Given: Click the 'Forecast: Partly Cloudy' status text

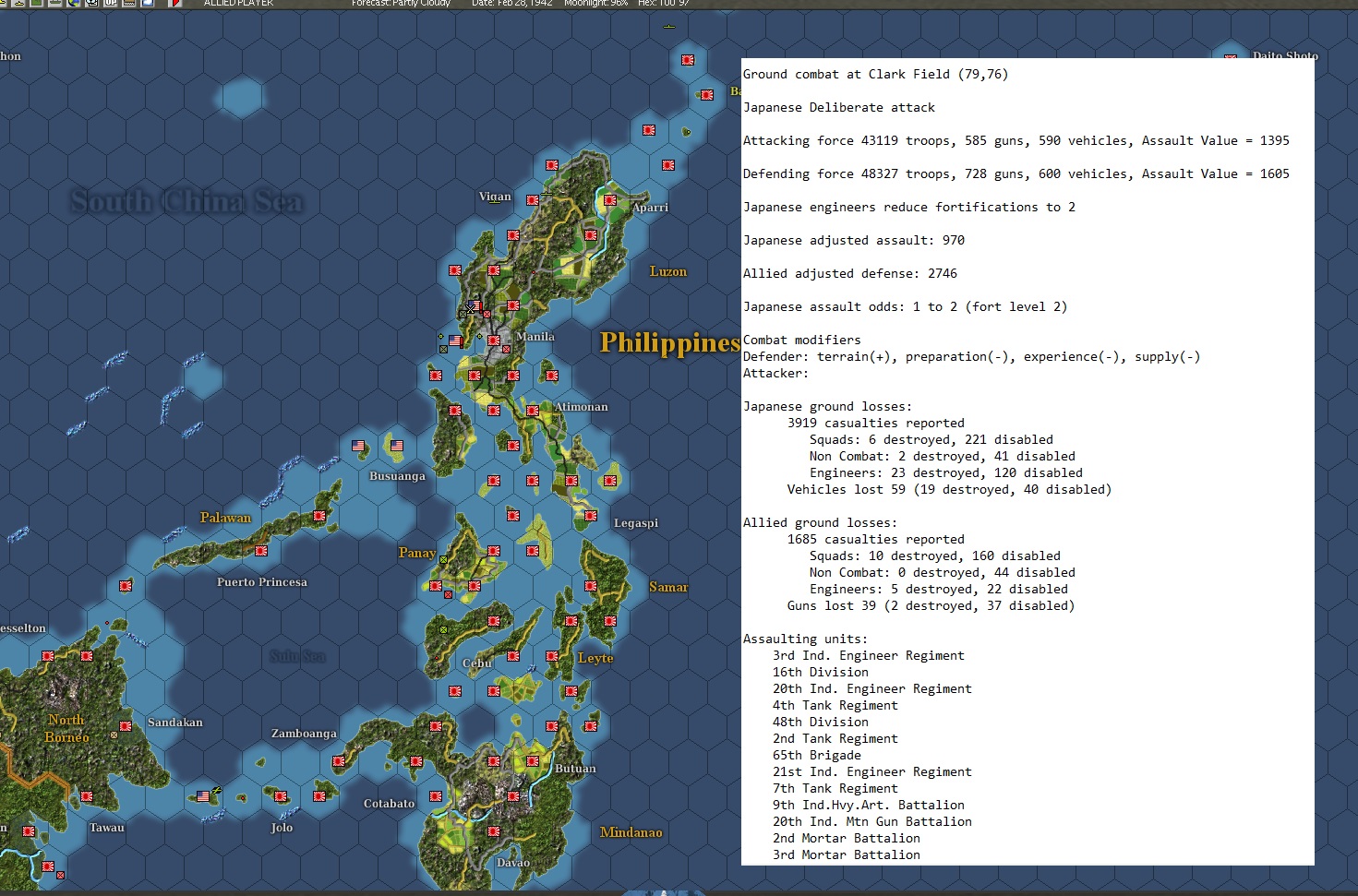Looking at the screenshot, I should (401, 4).
